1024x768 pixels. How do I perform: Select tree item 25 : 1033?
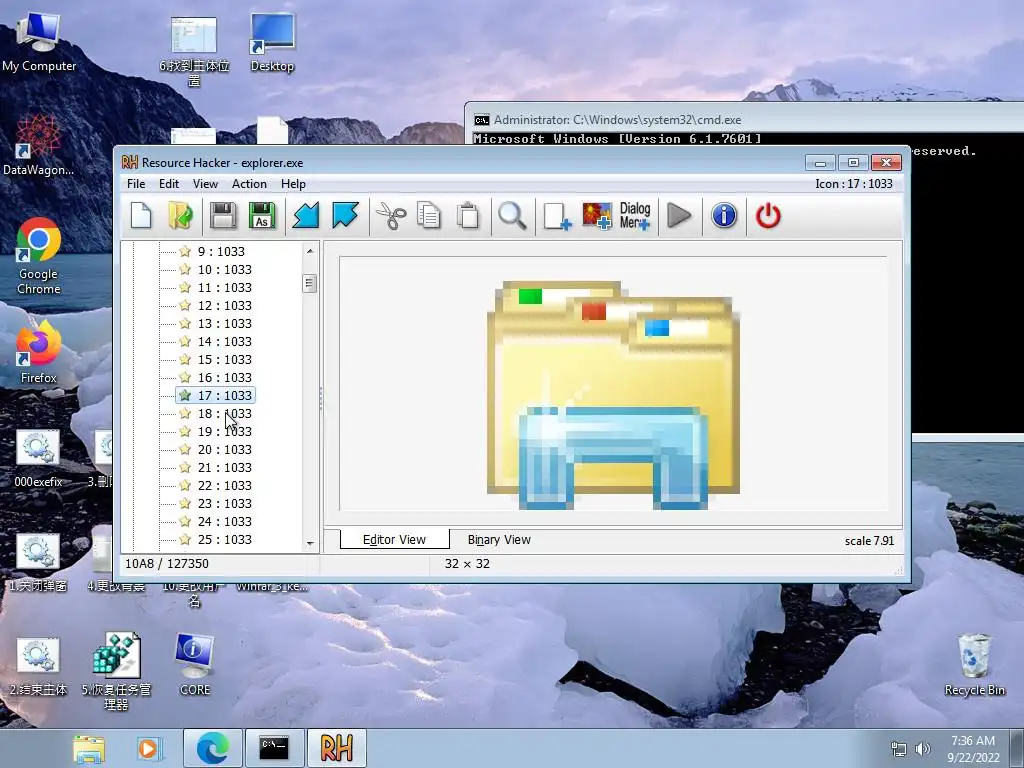point(225,539)
